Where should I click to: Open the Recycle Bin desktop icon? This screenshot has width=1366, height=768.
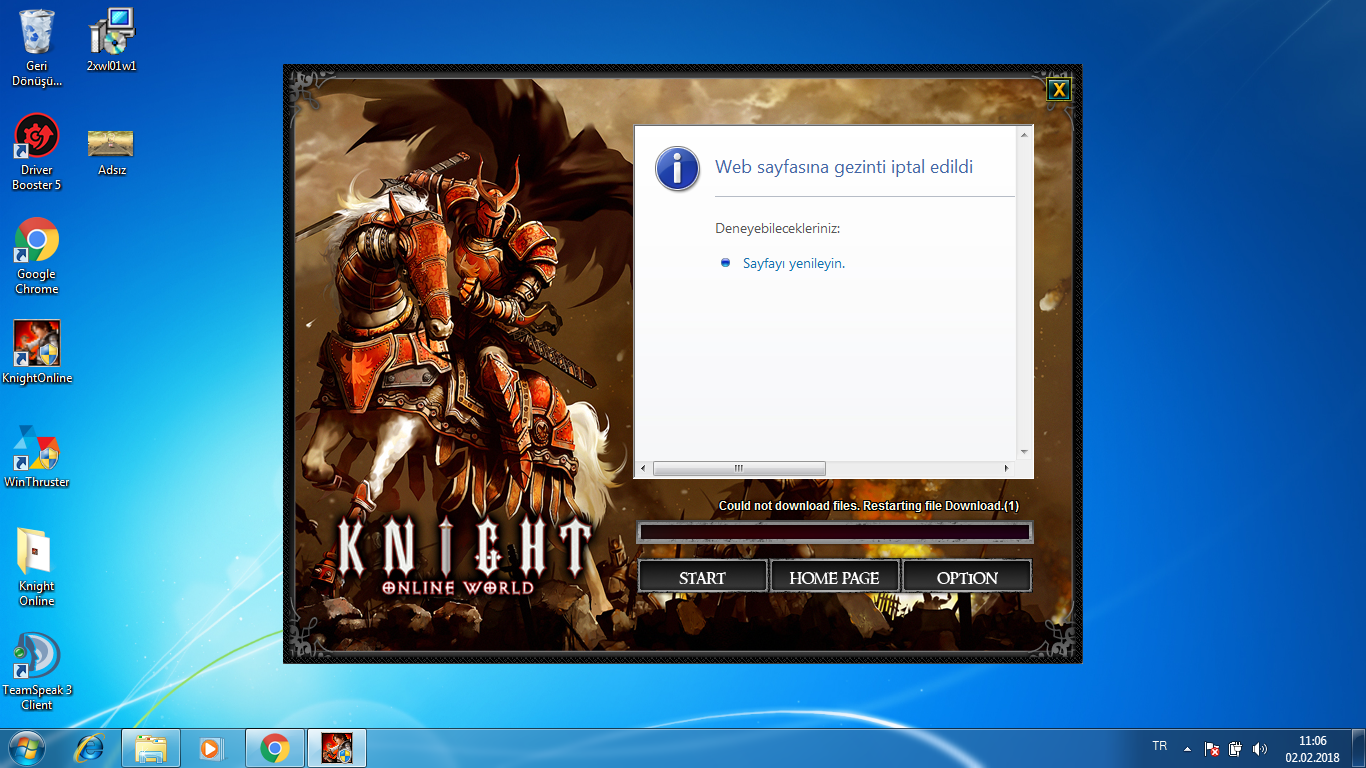[37, 47]
